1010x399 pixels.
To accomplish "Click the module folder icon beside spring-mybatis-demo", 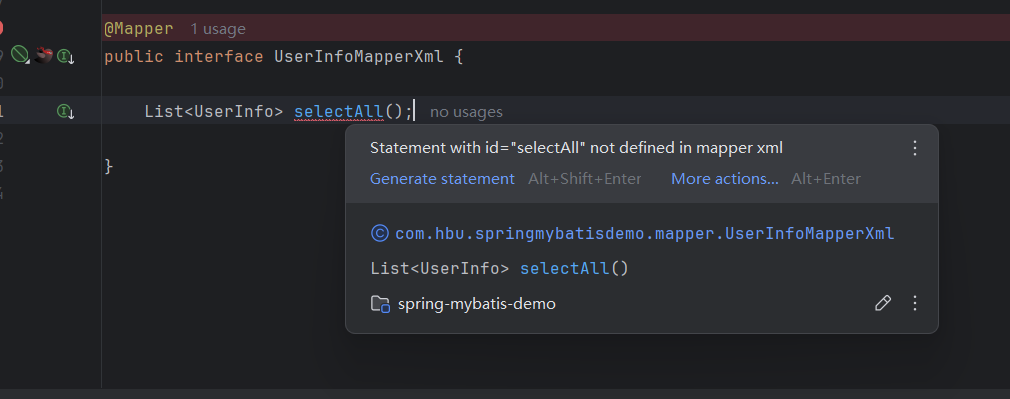I will tap(381, 304).
